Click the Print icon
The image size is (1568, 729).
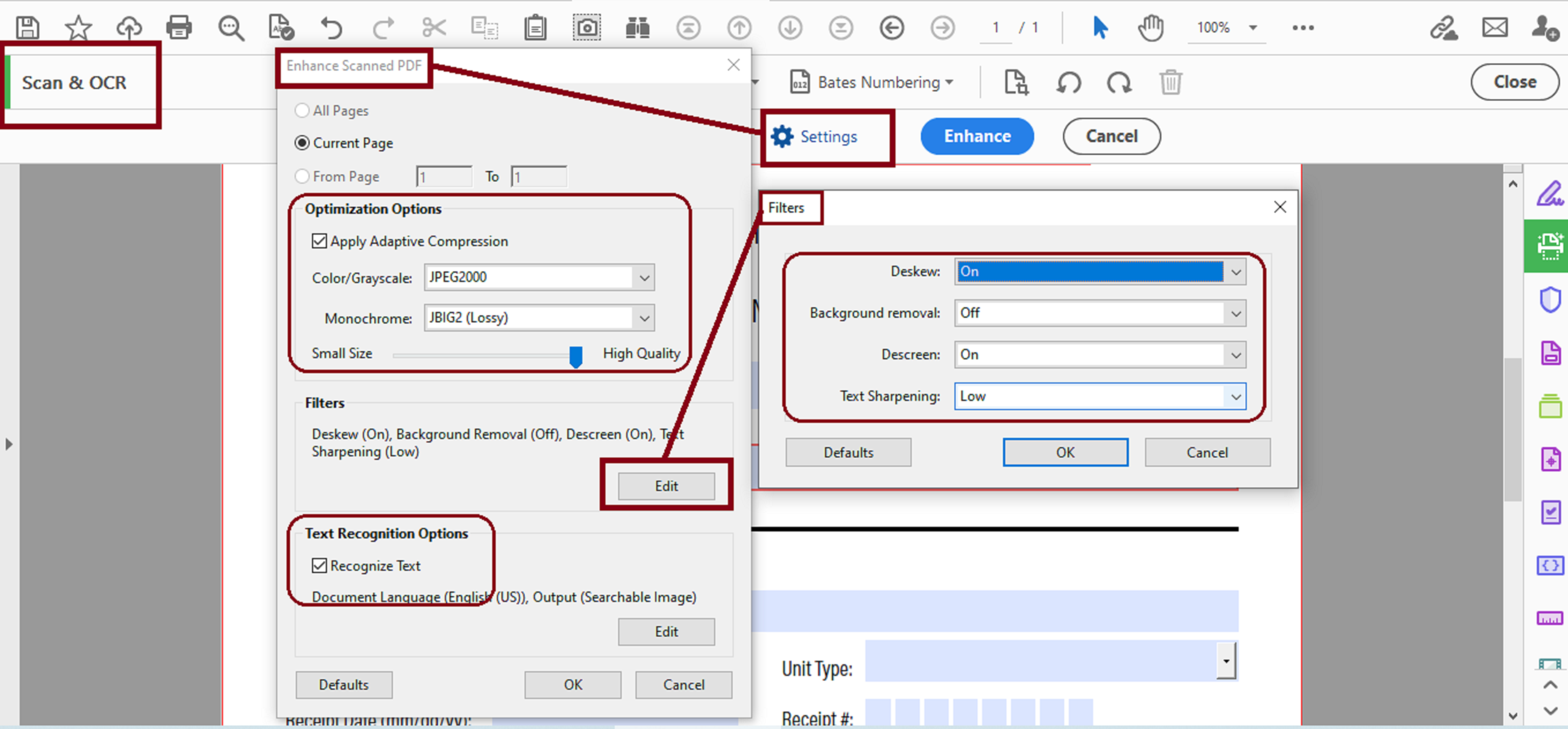179,27
